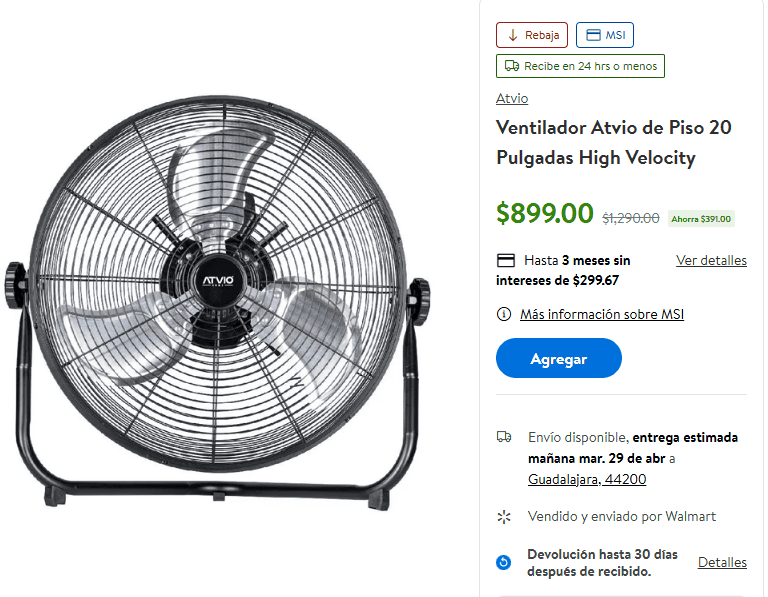Click the credit card icon beside 3 meses
This screenshot has height=597, width=768.
coord(506,260)
